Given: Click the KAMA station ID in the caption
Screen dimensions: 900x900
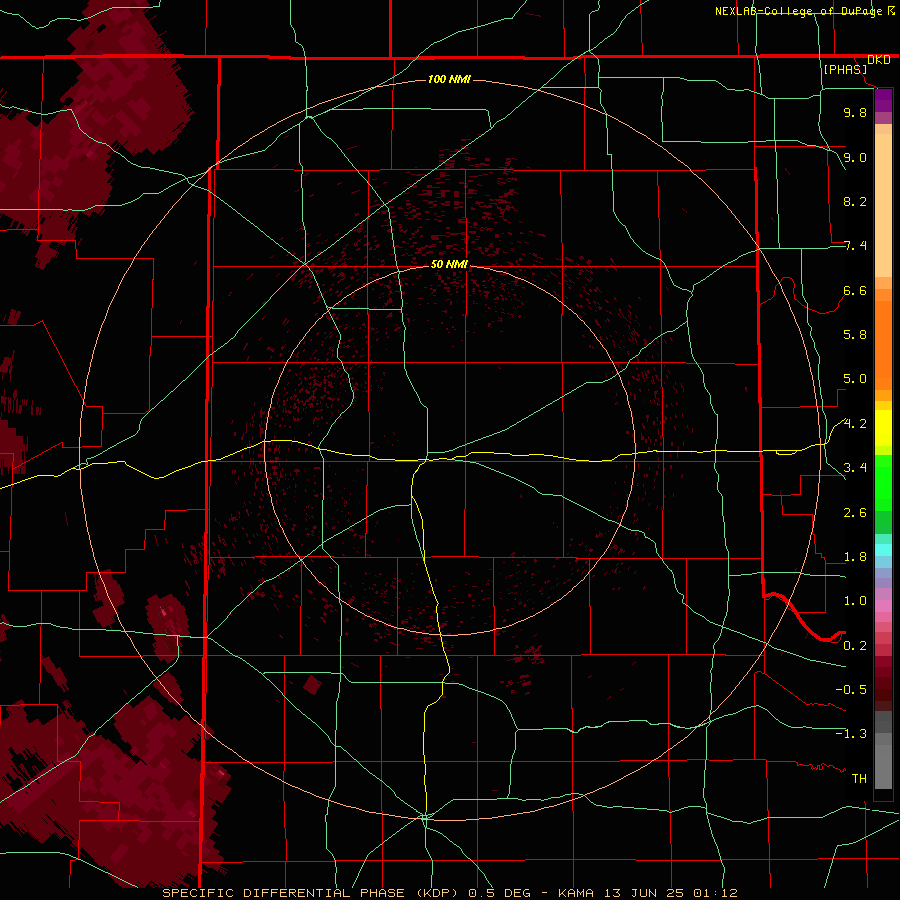Looking at the screenshot, I should pos(577,893).
